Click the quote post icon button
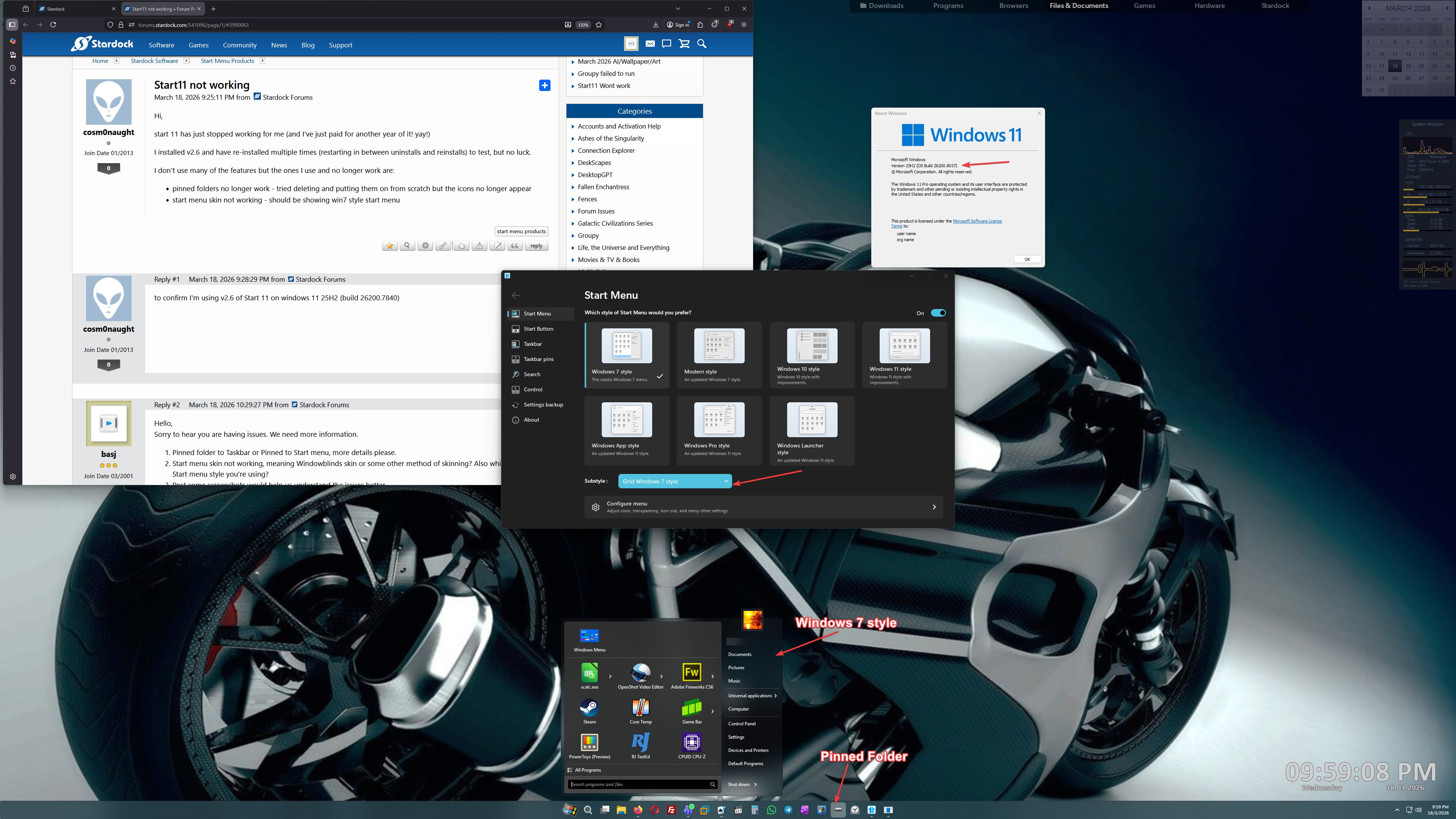Screen dimensions: 1456x819 click(x=515, y=246)
